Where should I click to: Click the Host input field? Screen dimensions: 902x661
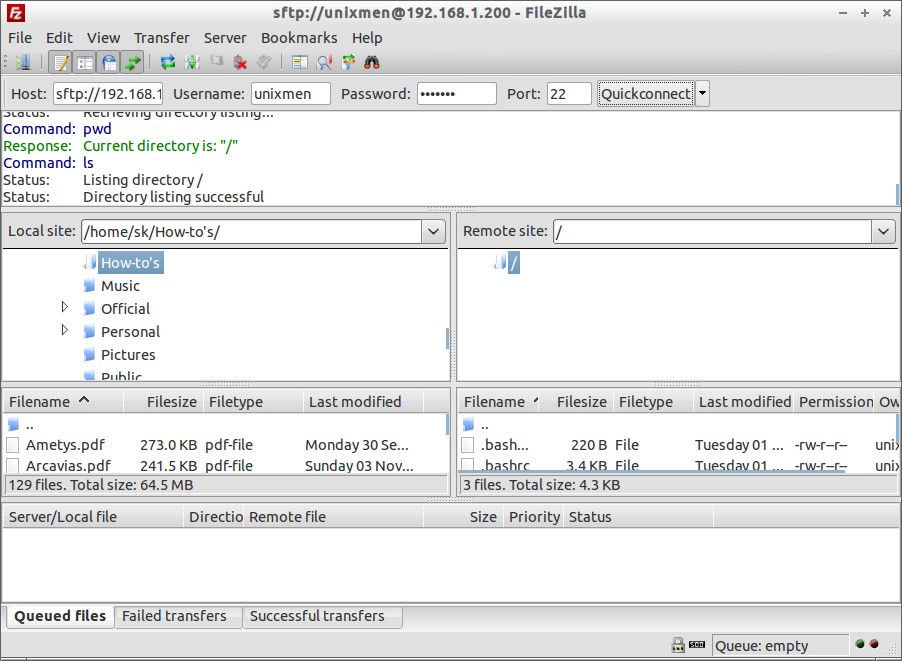108,93
